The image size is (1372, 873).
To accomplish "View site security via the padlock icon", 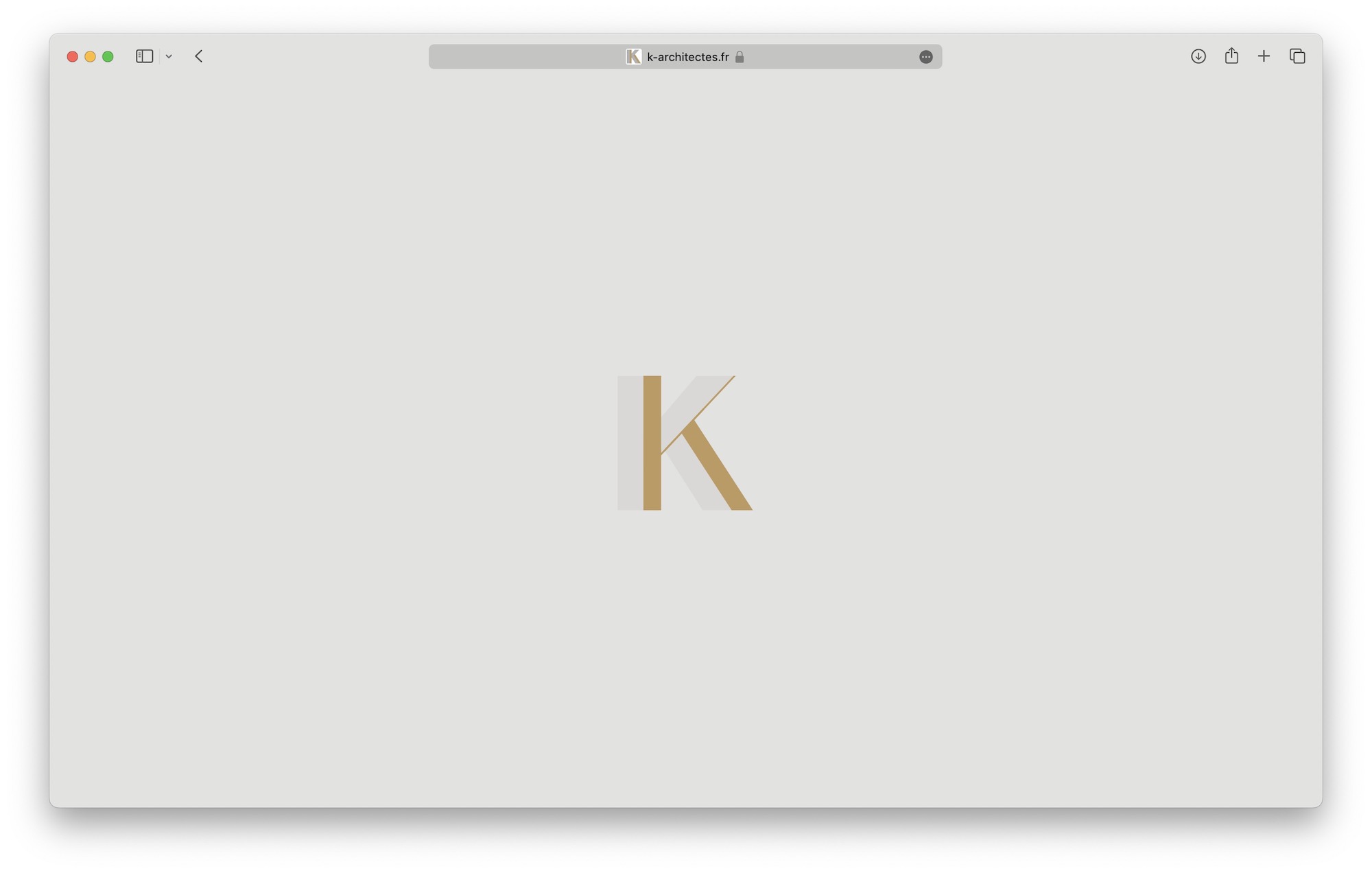I will pyautogui.click(x=740, y=57).
